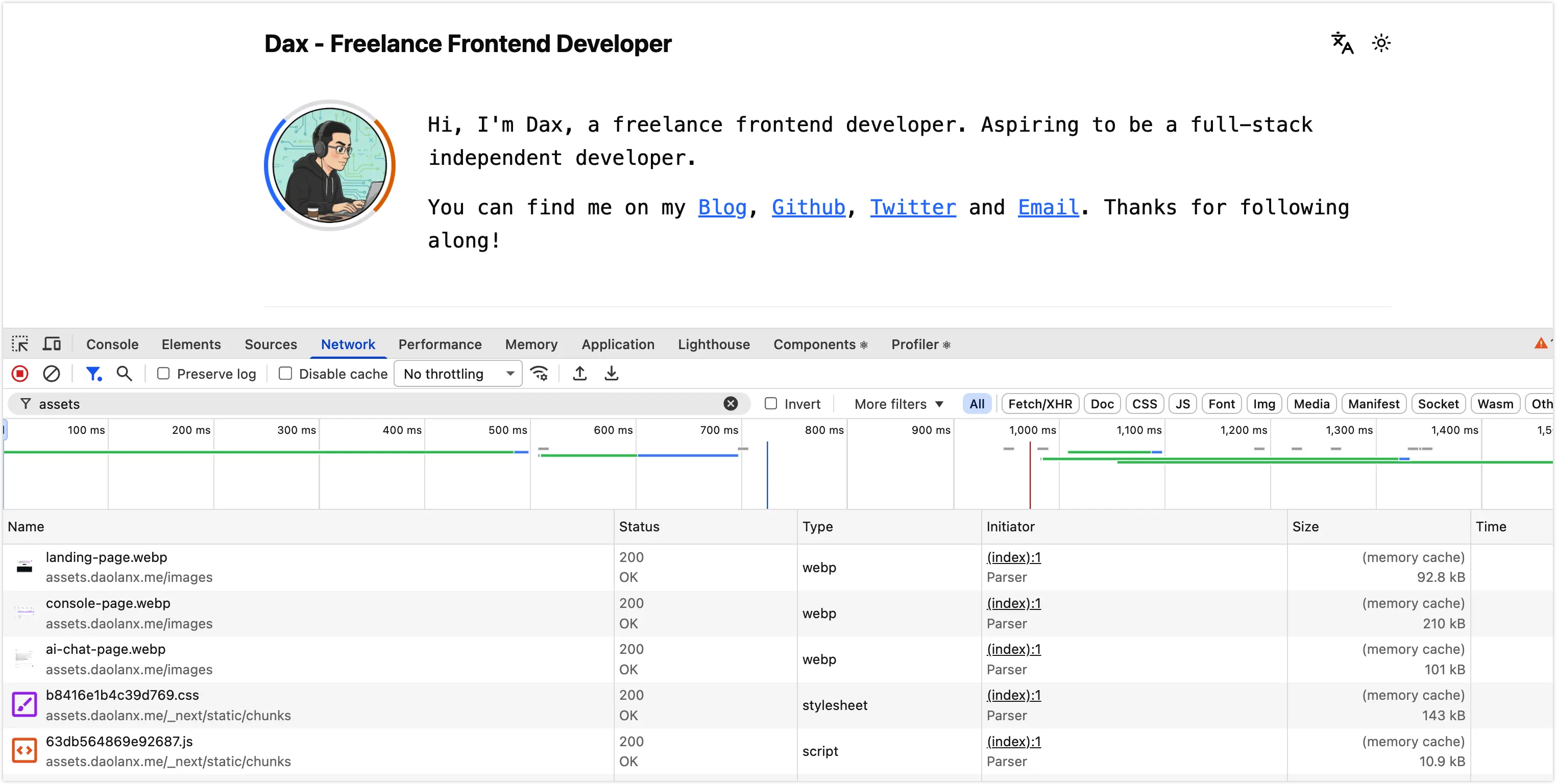Follow the Github link
This screenshot has width=1556, height=784.
click(808, 207)
